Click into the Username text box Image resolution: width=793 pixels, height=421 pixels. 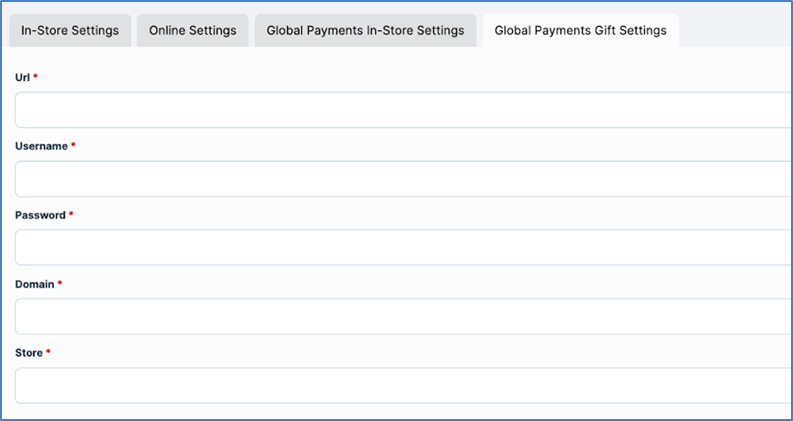click(x=400, y=179)
